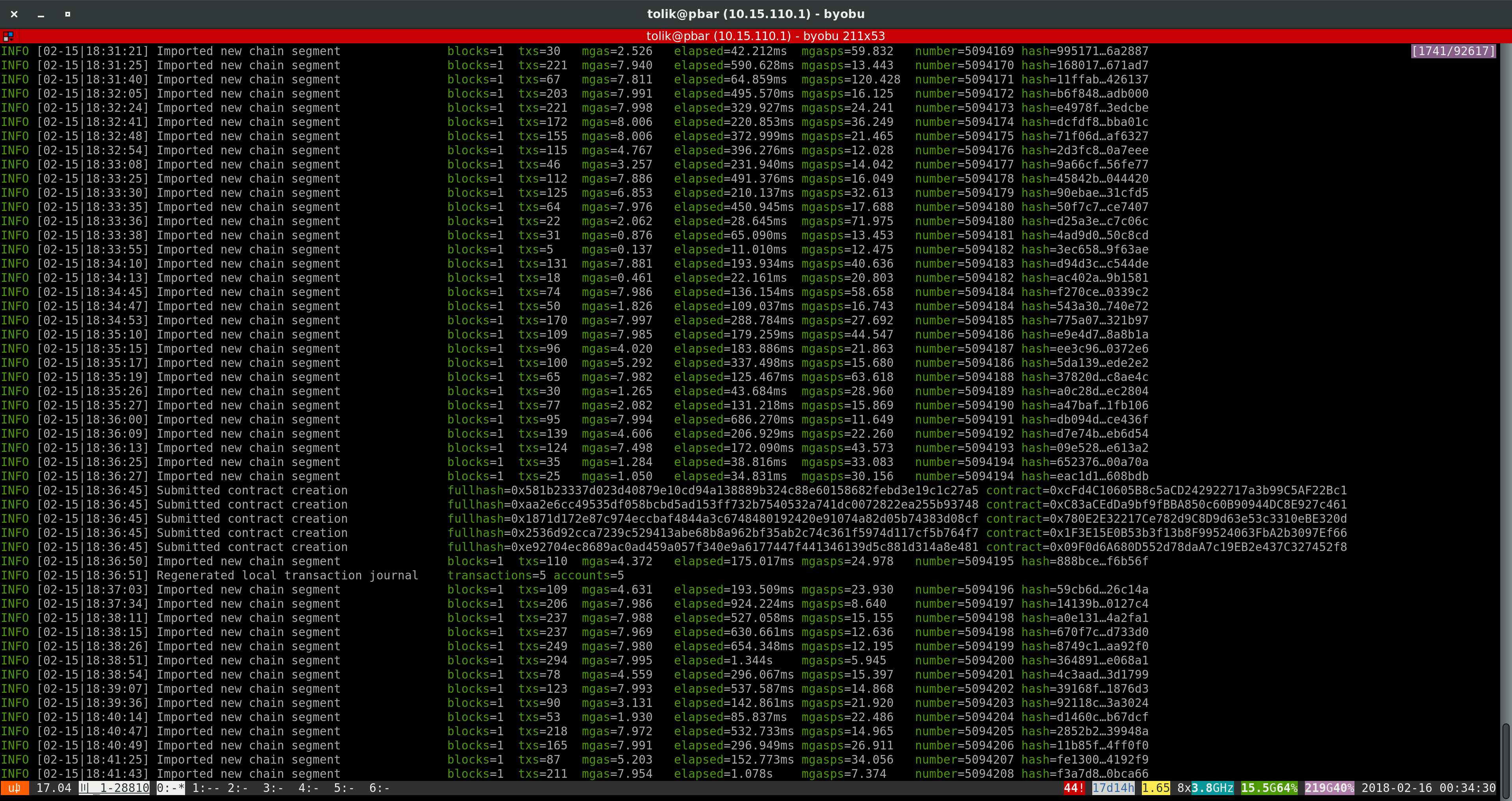Click the 17d14h uptime indicator

click(1113, 788)
